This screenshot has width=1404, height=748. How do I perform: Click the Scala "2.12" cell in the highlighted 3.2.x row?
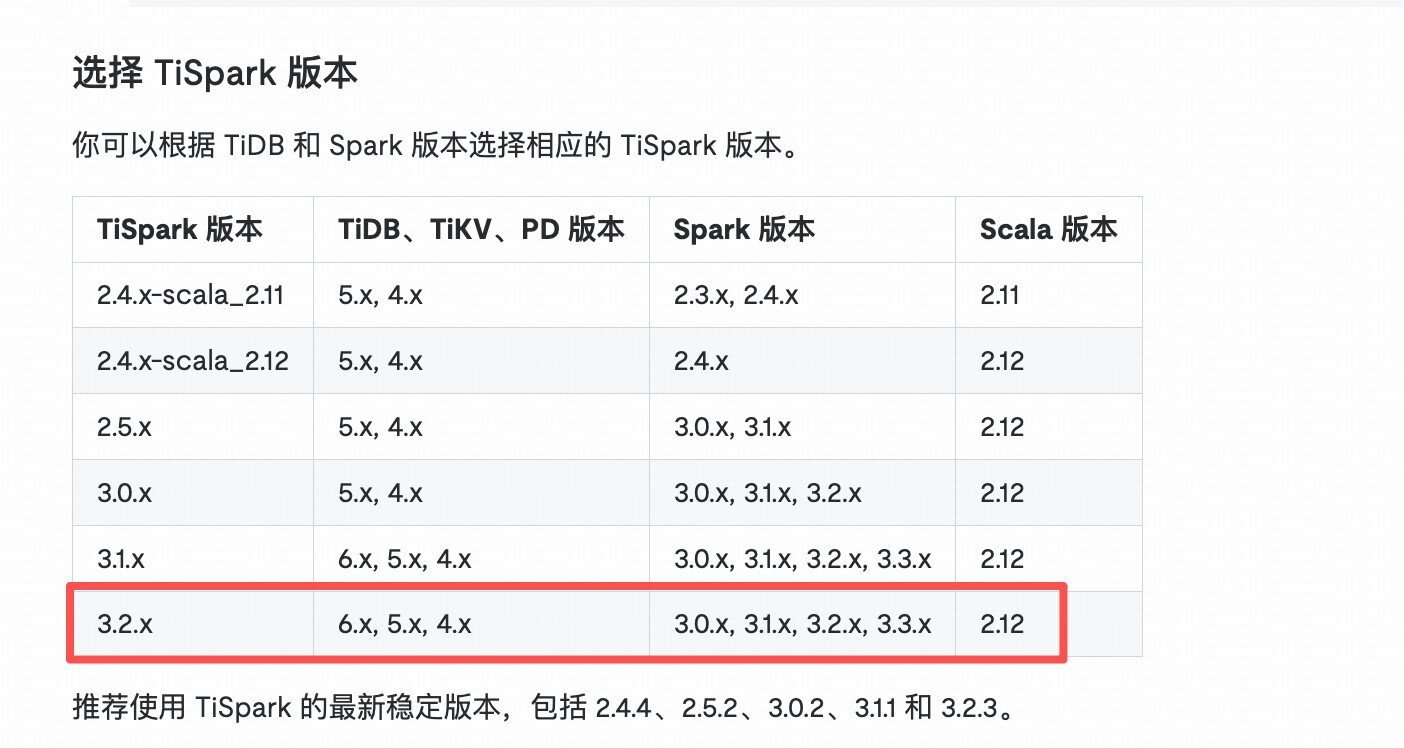tap(1002, 625)
